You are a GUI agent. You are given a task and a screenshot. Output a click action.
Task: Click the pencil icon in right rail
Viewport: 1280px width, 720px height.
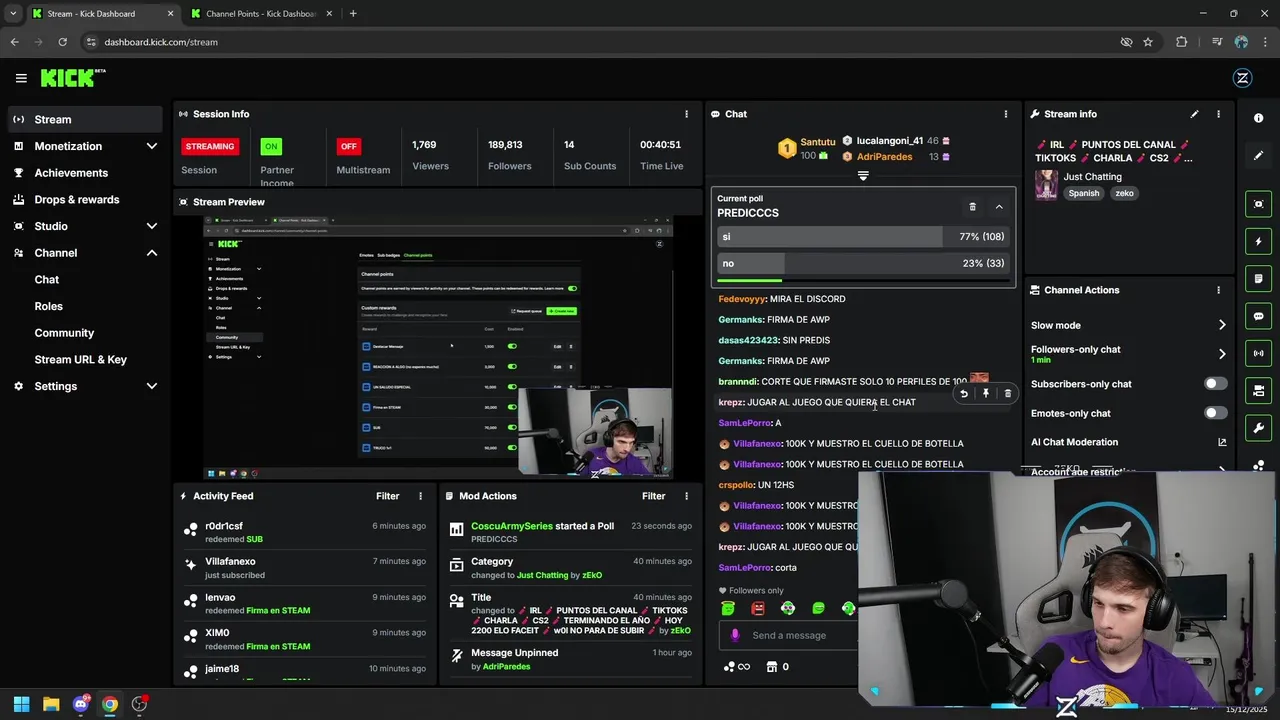coord(1259,156)
